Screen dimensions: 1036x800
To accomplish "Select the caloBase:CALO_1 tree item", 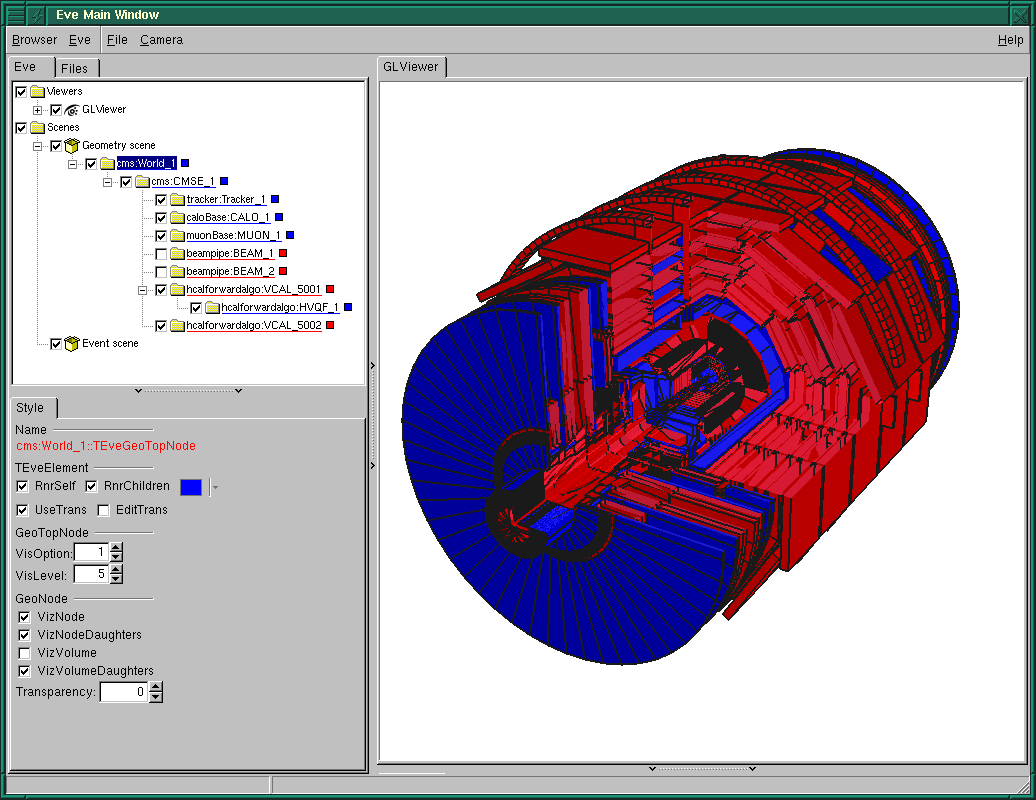I will [228, 218].
